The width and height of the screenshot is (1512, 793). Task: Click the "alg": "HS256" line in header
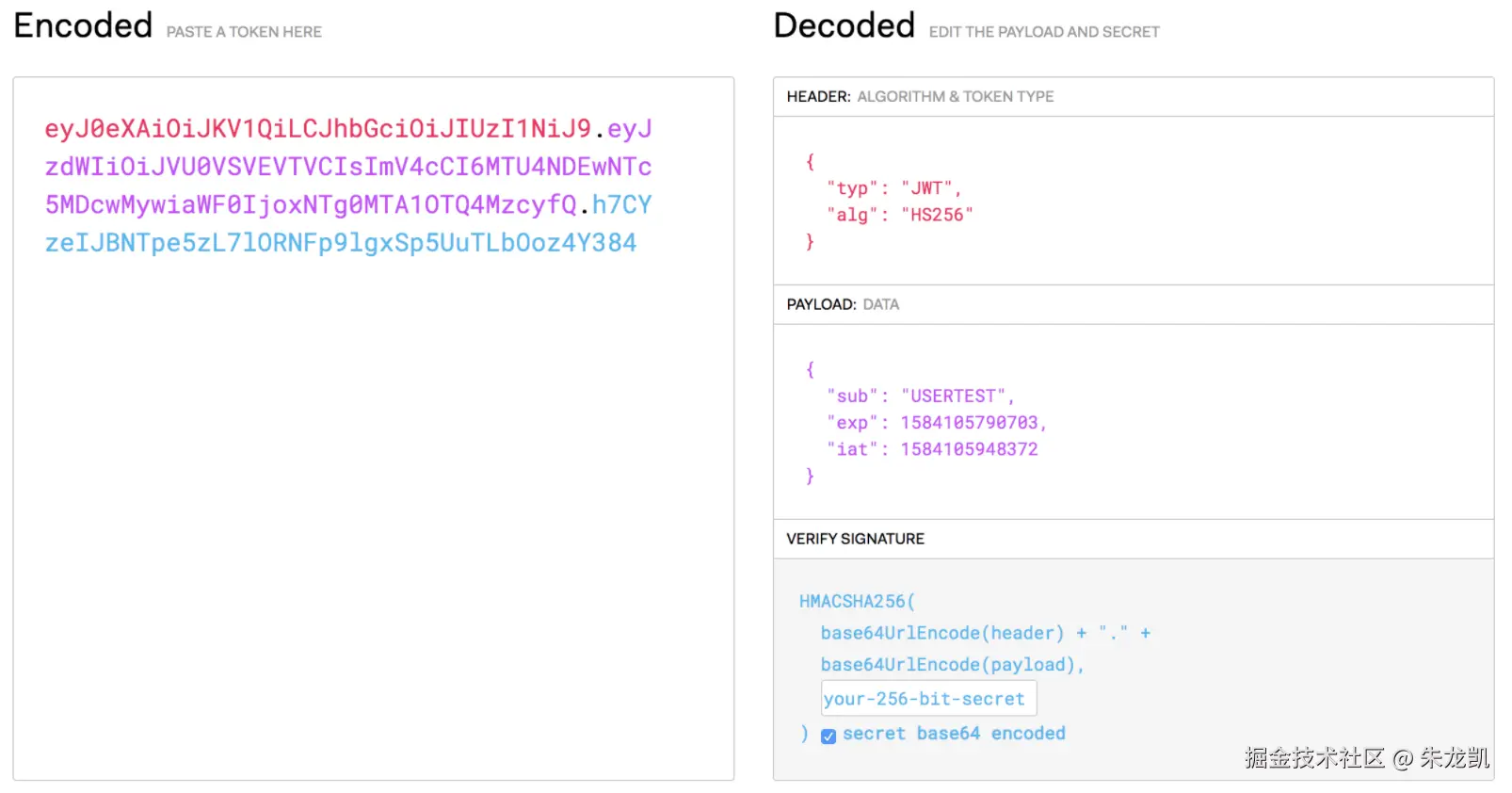click(x=899, y=215)
